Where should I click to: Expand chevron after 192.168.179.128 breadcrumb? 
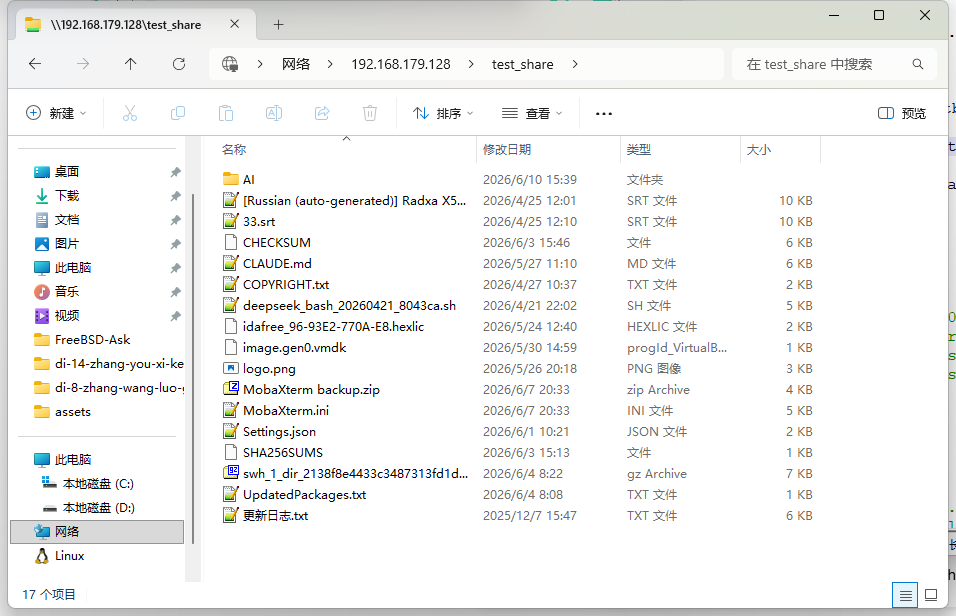coord(471,64)
